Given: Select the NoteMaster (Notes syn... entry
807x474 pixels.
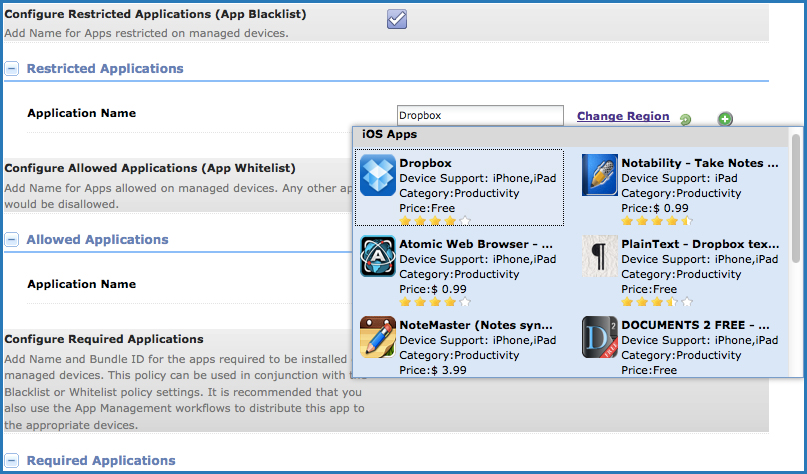Looking at the screenshot, I should [x=476, y=325].
